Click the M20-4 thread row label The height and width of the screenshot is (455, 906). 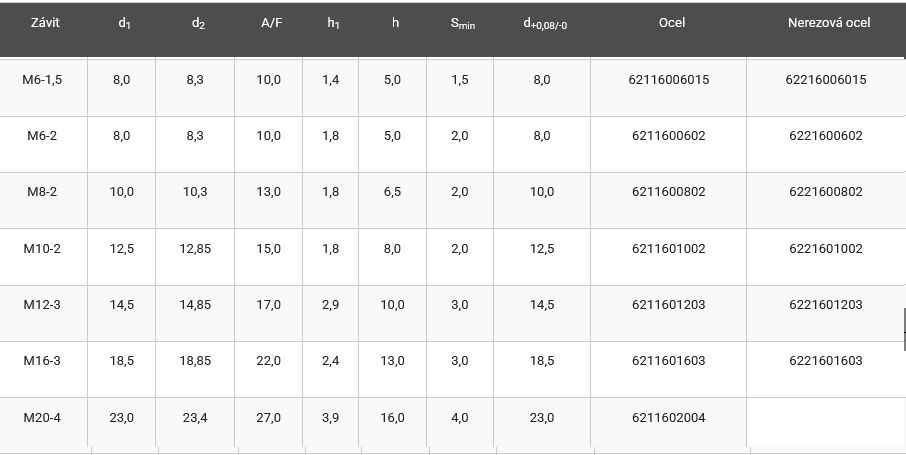point(43,418)
